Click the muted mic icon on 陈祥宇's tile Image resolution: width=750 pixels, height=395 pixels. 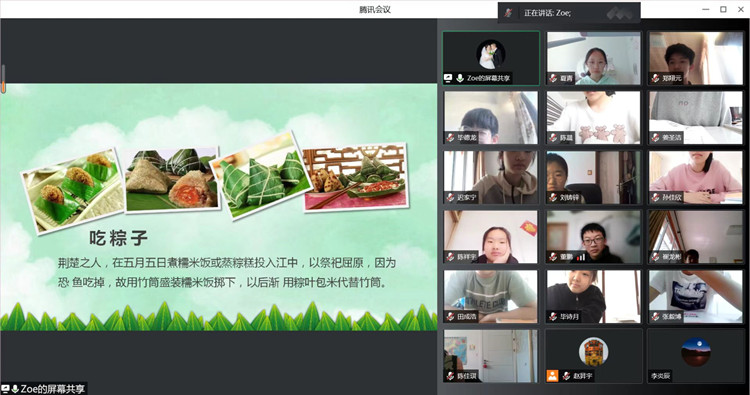click(x=450, y=257)
